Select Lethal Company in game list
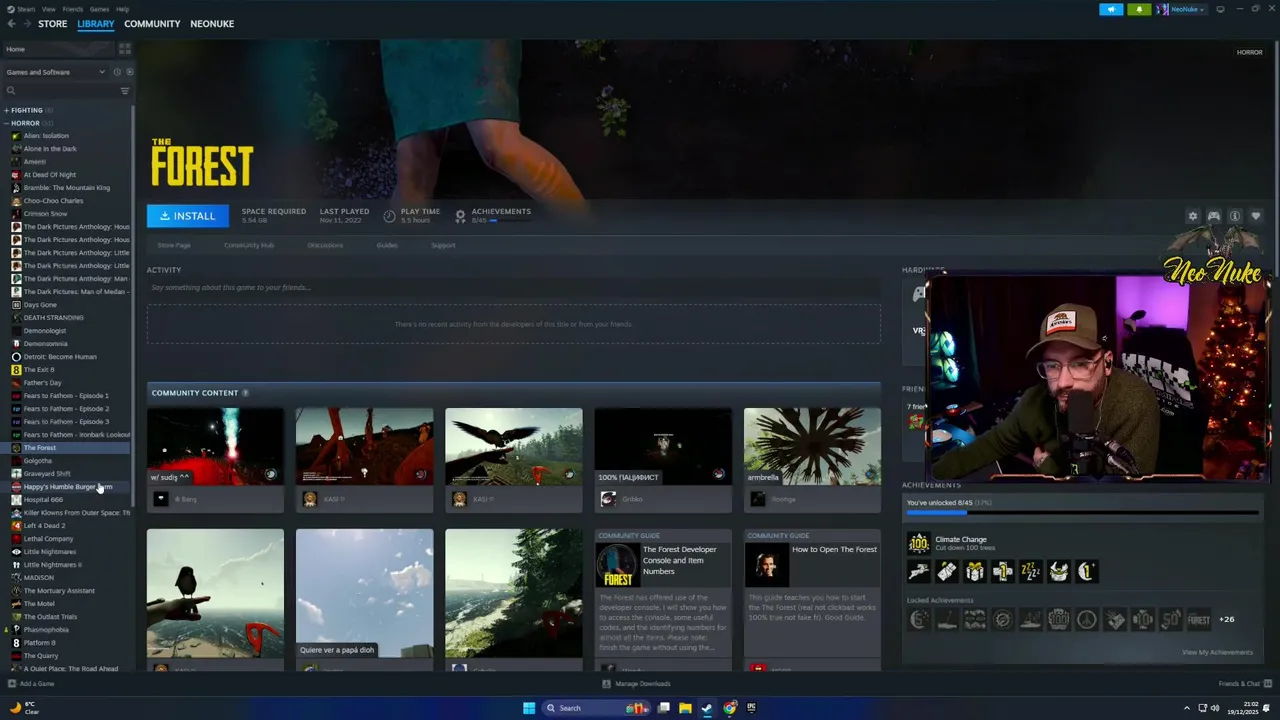Screen dimensions: 1280x720 pos(48,539)
